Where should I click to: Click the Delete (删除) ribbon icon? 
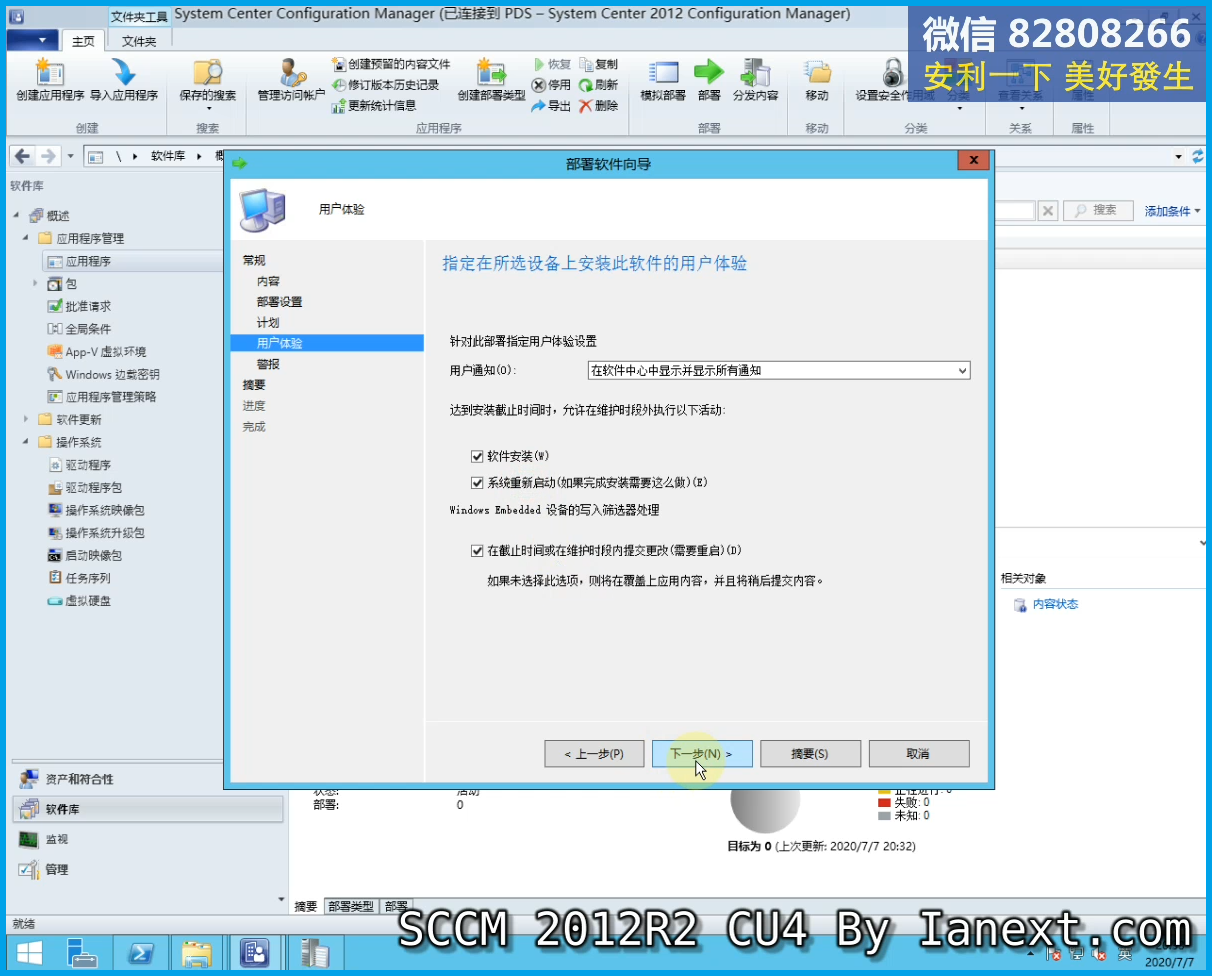(598, 106)
